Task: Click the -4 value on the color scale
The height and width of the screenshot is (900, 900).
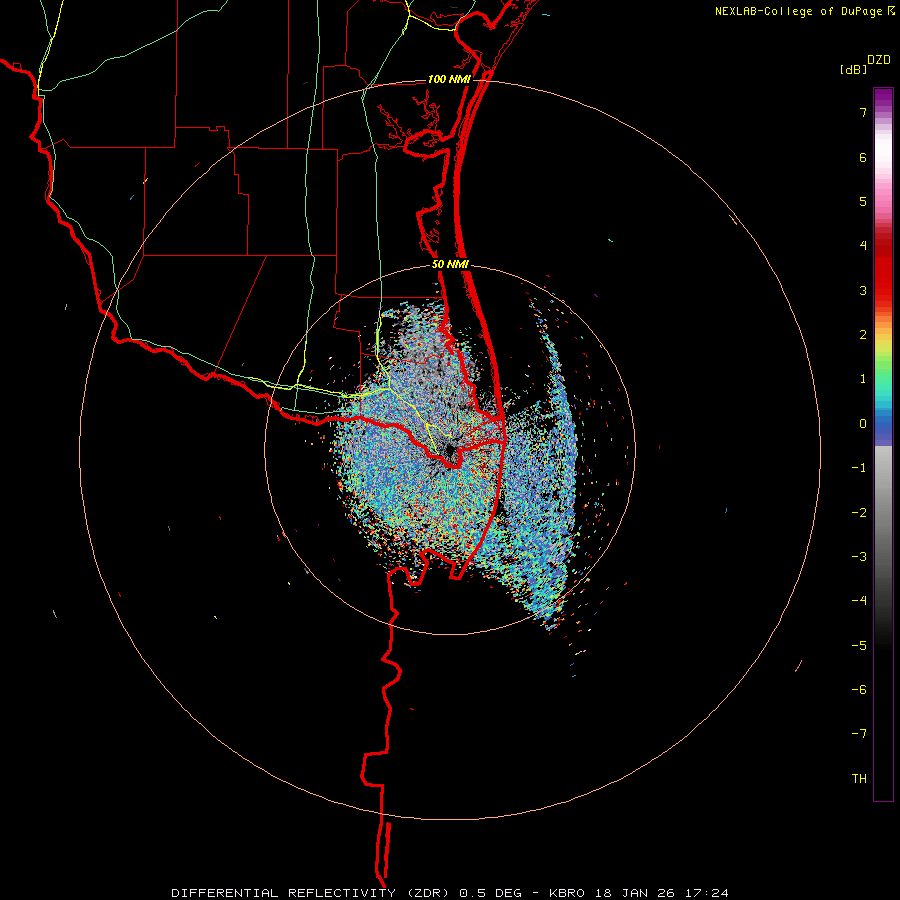Action: 859,601
